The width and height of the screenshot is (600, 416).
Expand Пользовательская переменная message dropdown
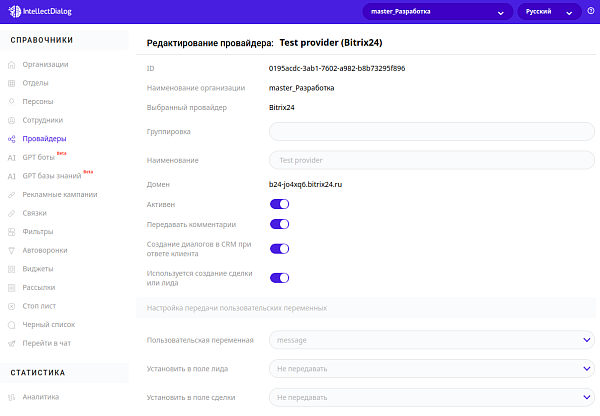(432, 340)
